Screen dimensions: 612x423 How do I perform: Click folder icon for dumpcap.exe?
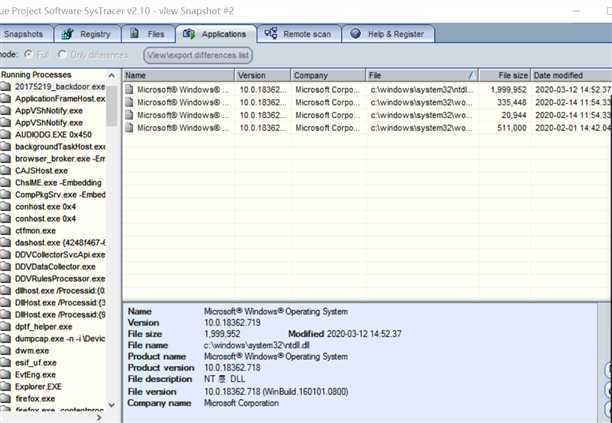click(5, 339)
